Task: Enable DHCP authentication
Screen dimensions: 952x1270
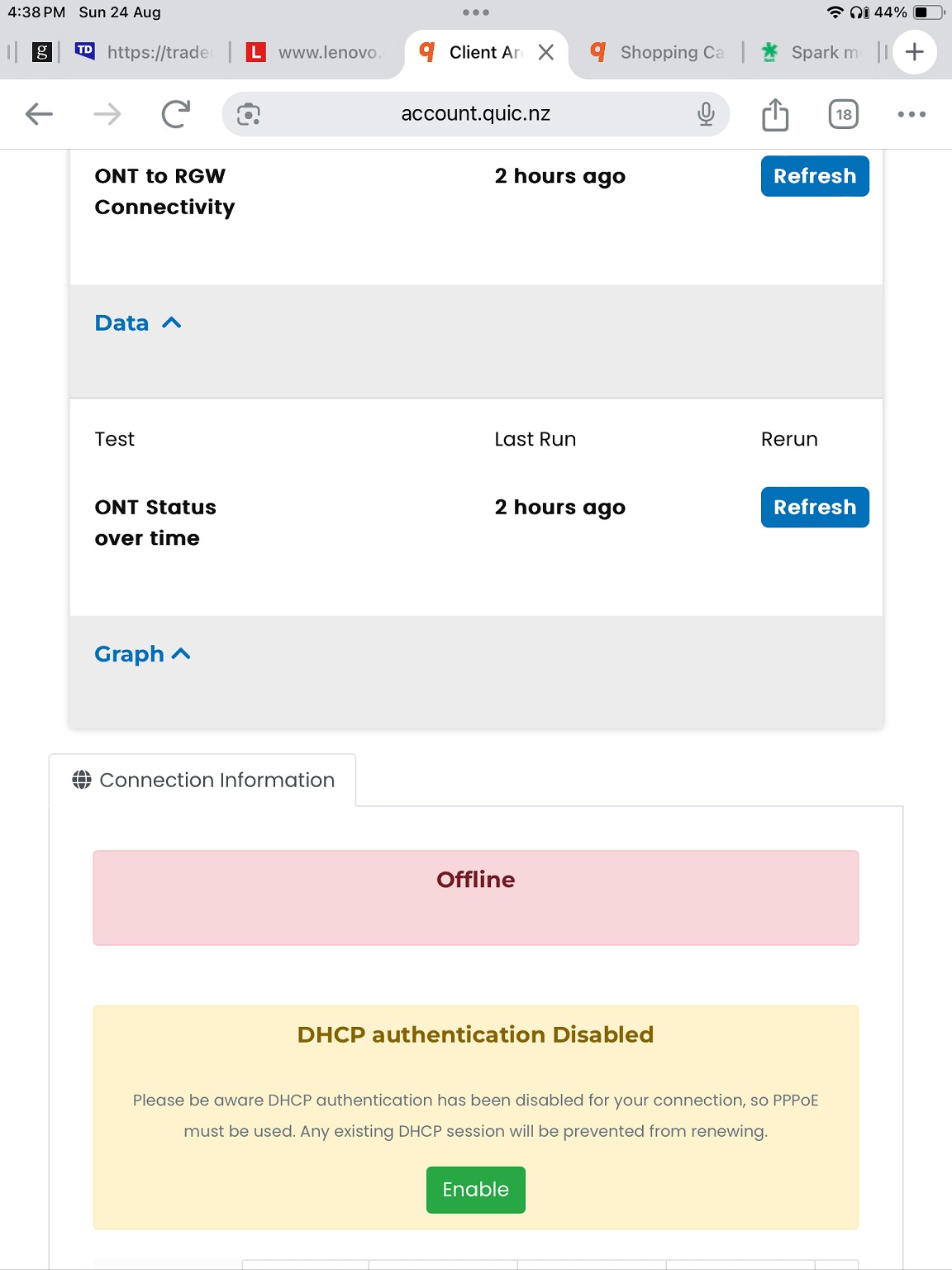Action: (x=475, y=1189)
